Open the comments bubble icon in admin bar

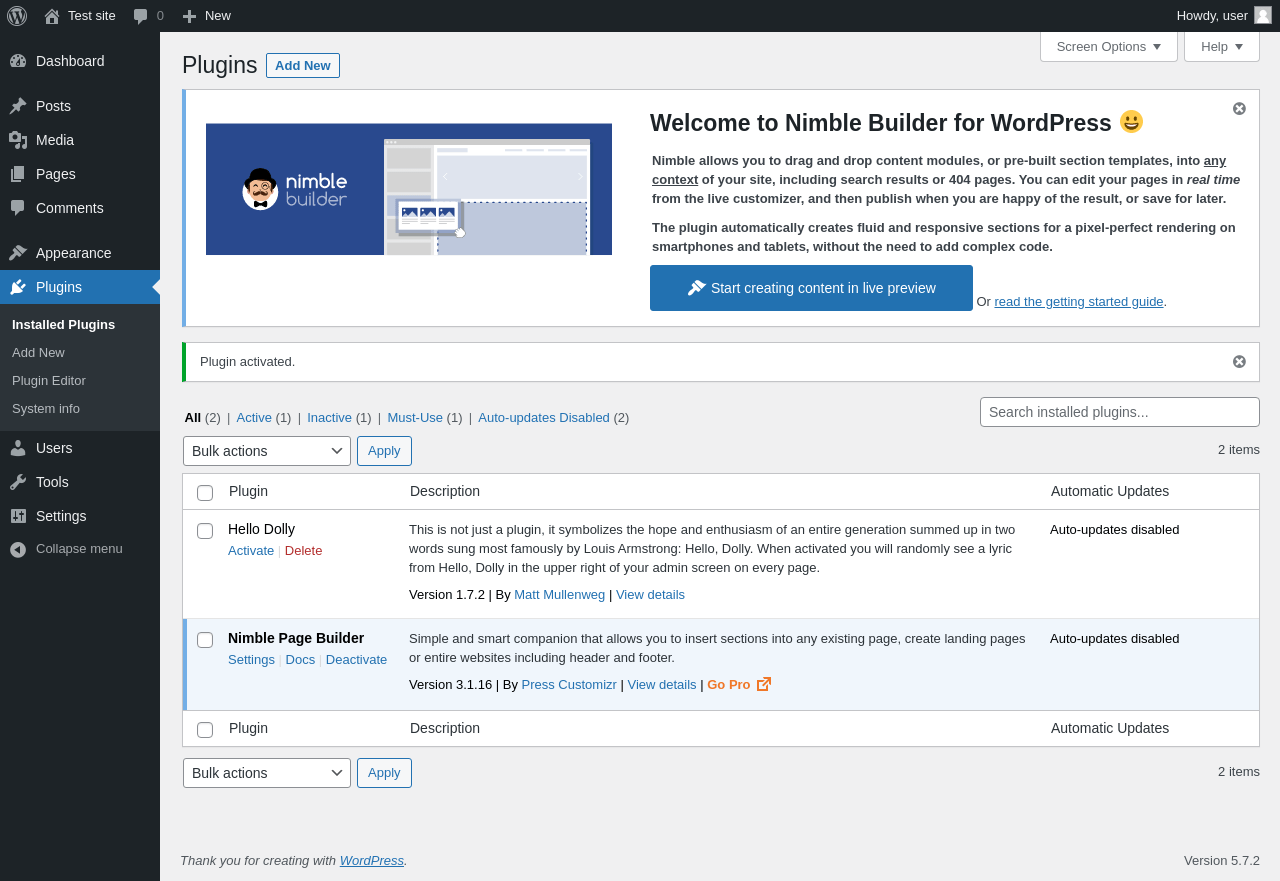pyautogui.click(x=141, y=16)
